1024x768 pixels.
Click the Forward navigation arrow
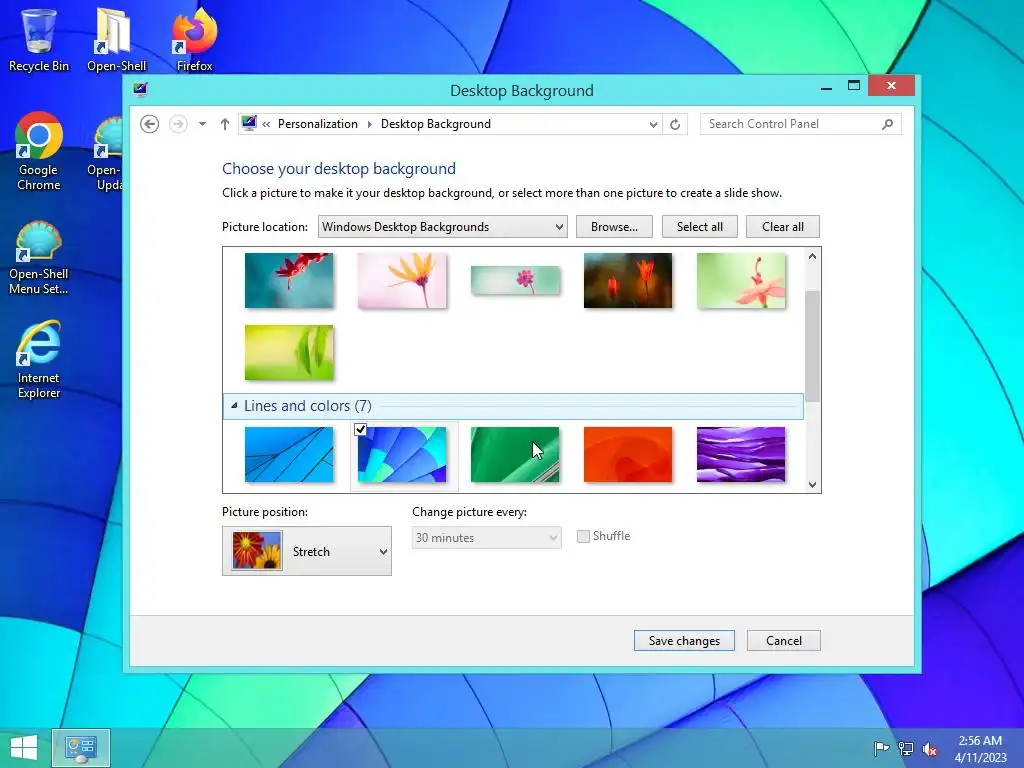[x=178, y=124]
